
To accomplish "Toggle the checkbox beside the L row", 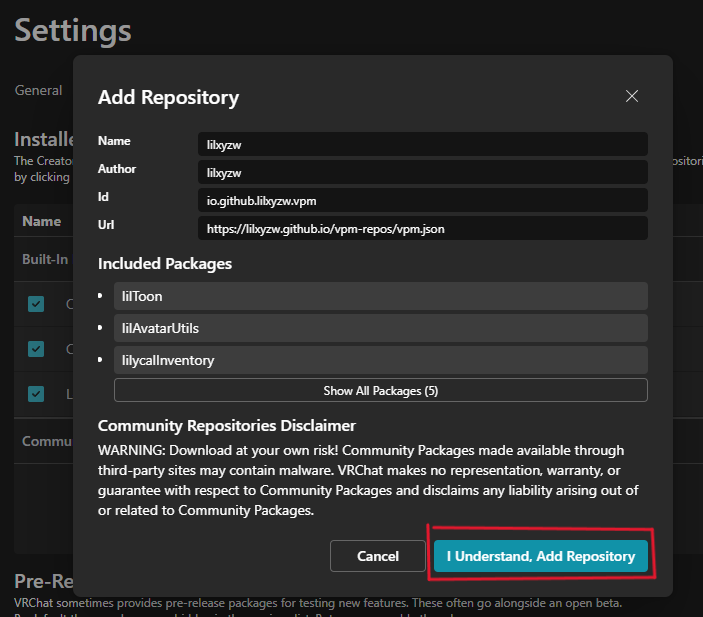I will click(36, 394).
